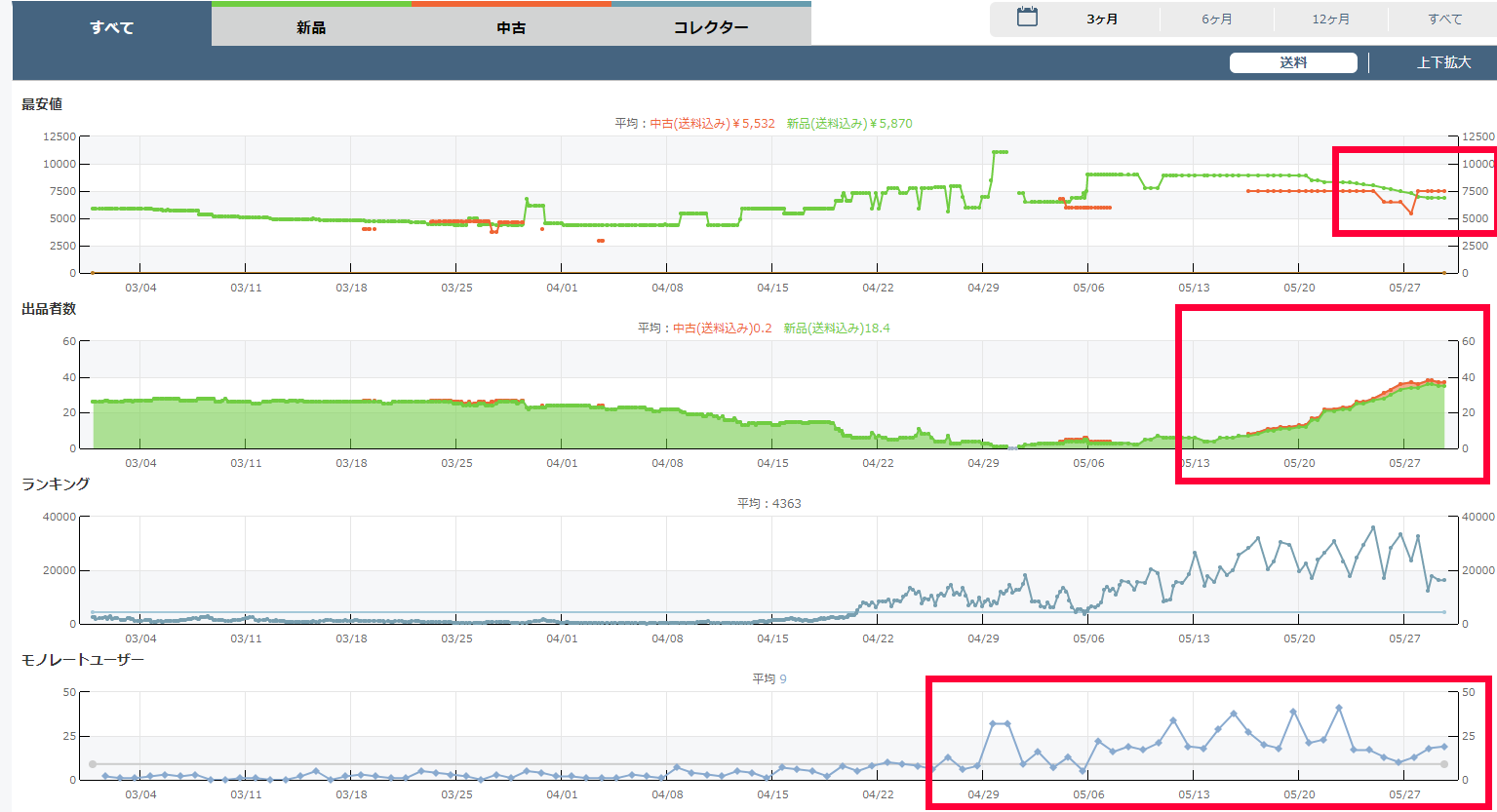Click the ランキング chart title
The image size is (1497, 812).
(56, 484)
